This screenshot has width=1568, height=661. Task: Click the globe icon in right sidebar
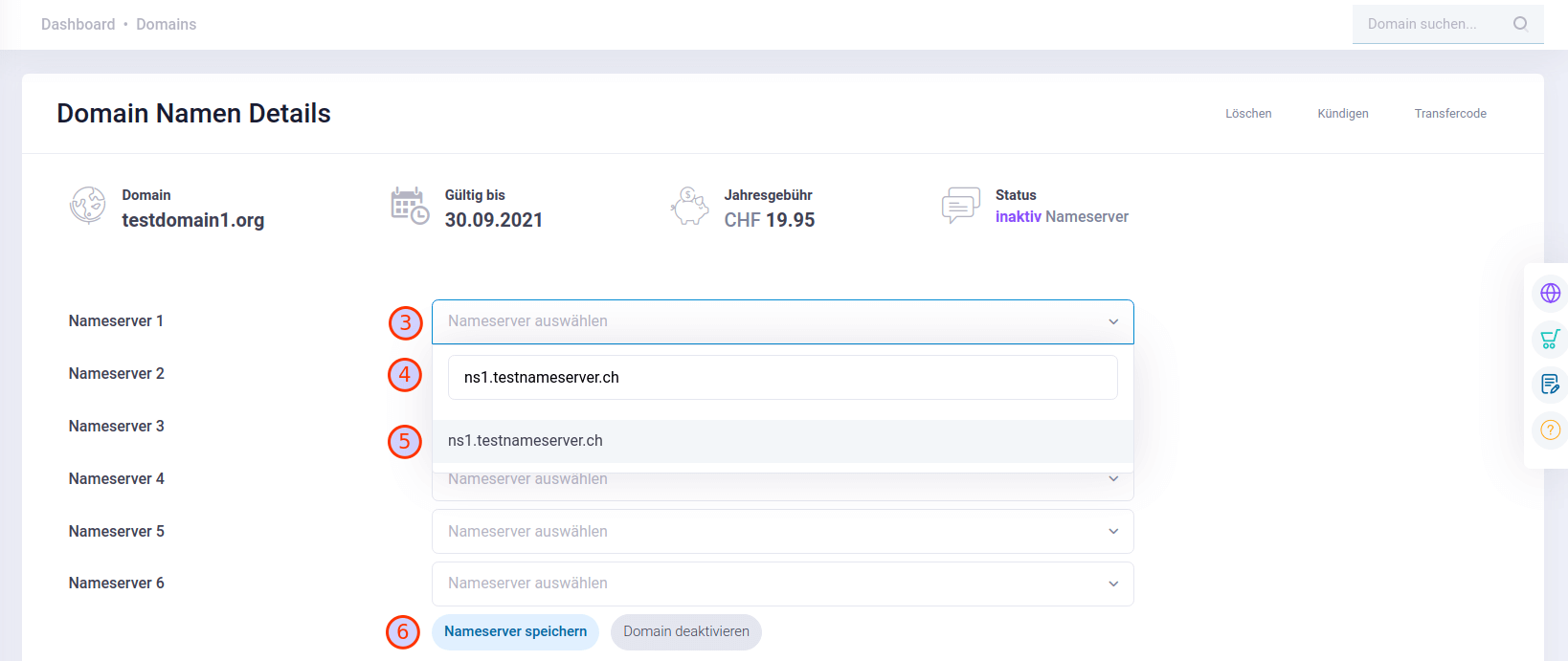[1550, 293]
